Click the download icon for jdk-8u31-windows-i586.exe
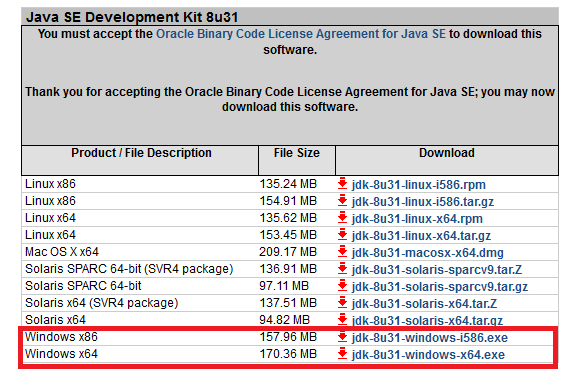This screenshot has height=375, width=577. pyautogui.click(x=342, y=337)
